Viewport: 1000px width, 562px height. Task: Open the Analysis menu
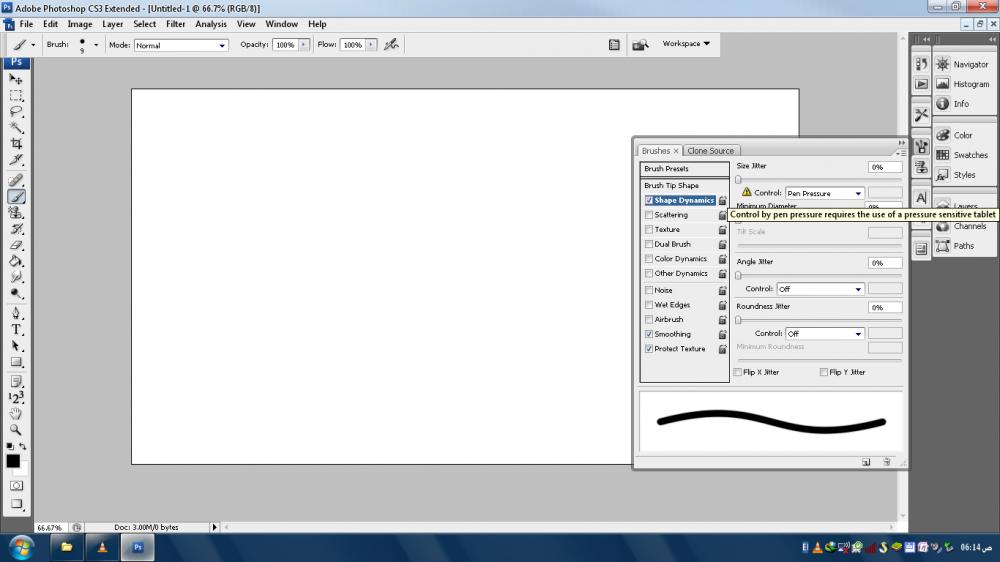[x=210, y=24]
